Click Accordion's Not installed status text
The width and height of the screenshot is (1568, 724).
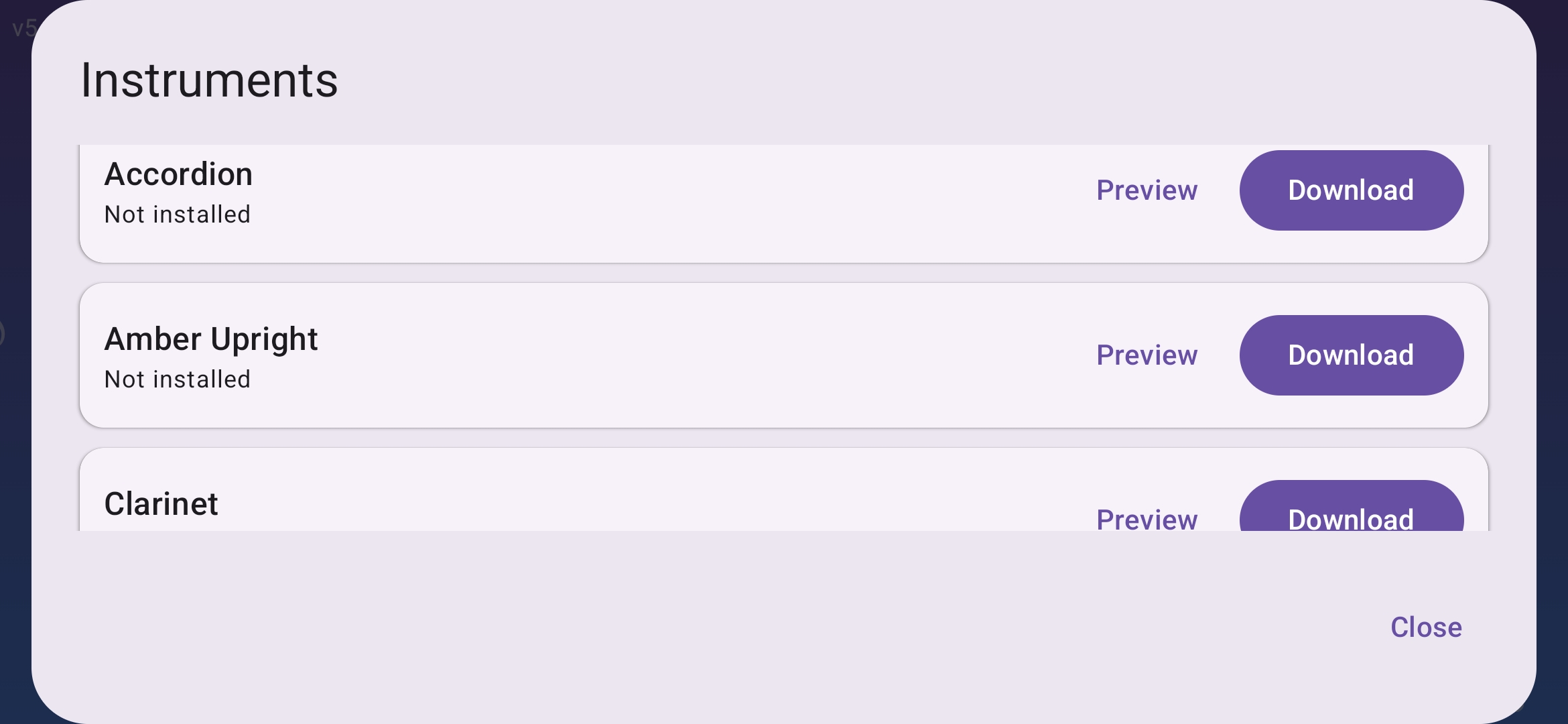(178, 215)
